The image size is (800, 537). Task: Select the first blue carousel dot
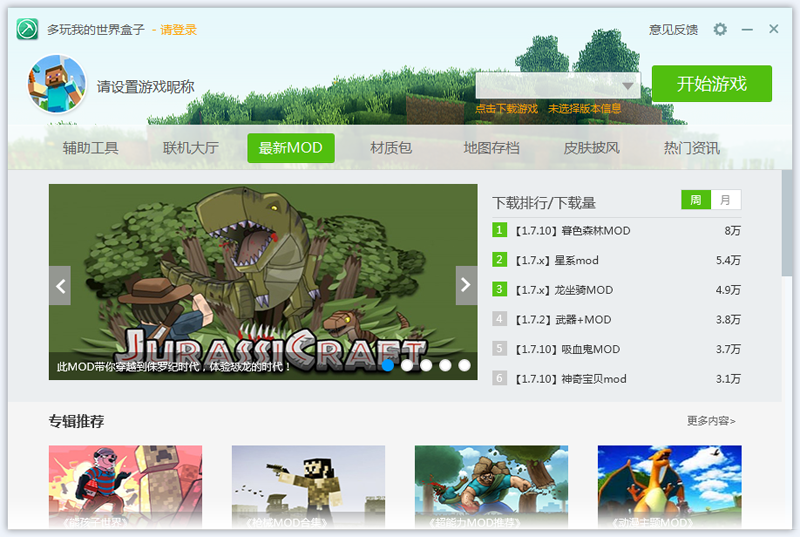click(x=388, y=365)
